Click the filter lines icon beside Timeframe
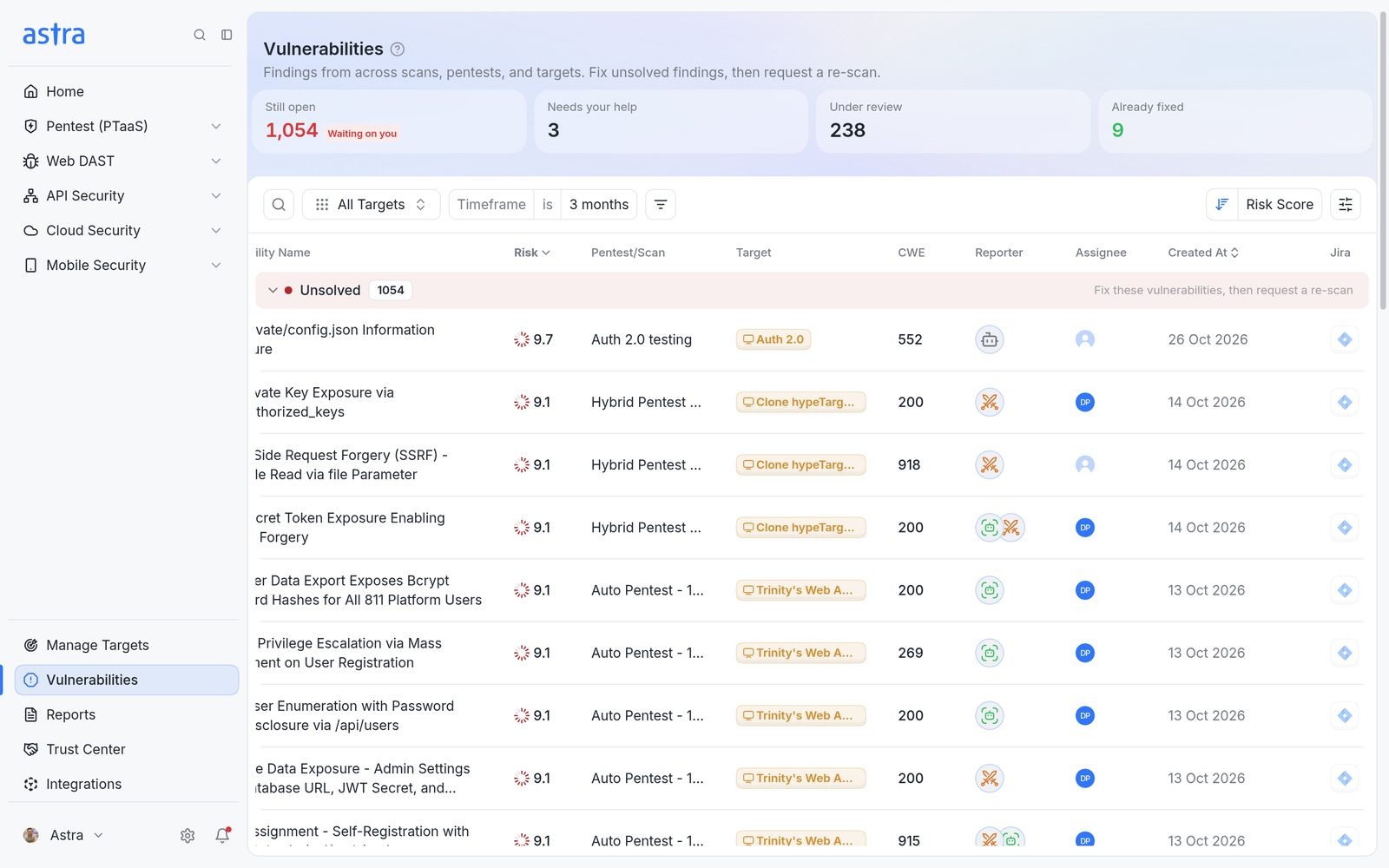Screen dimensions: 1389x868 [x=661, y=205]
